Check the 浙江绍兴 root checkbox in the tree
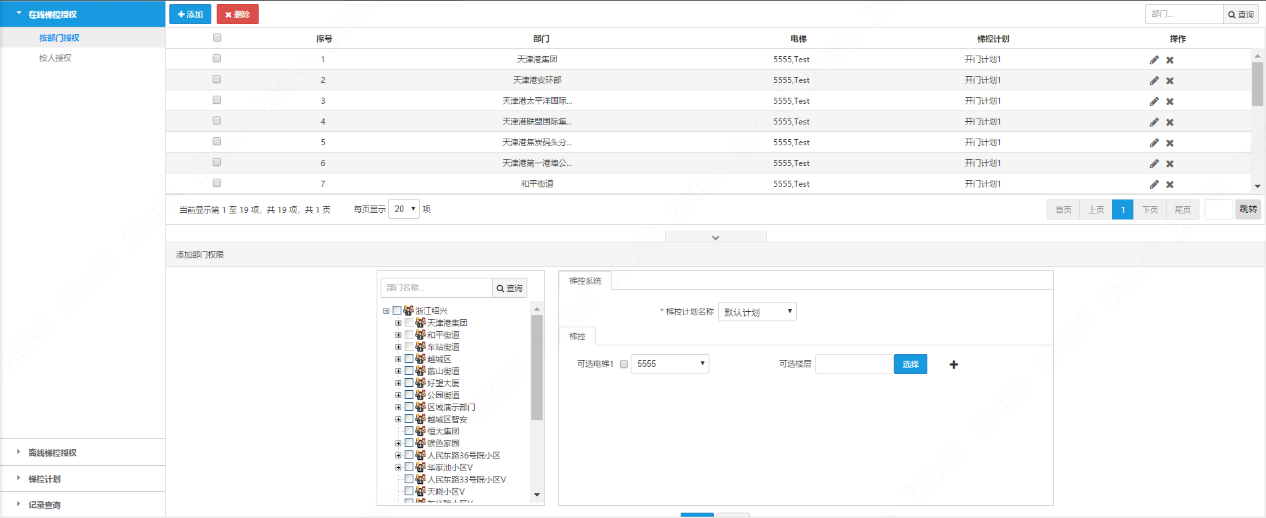Screen dimensions: 1266x518 pyautogui.click(x=397, y=311)
